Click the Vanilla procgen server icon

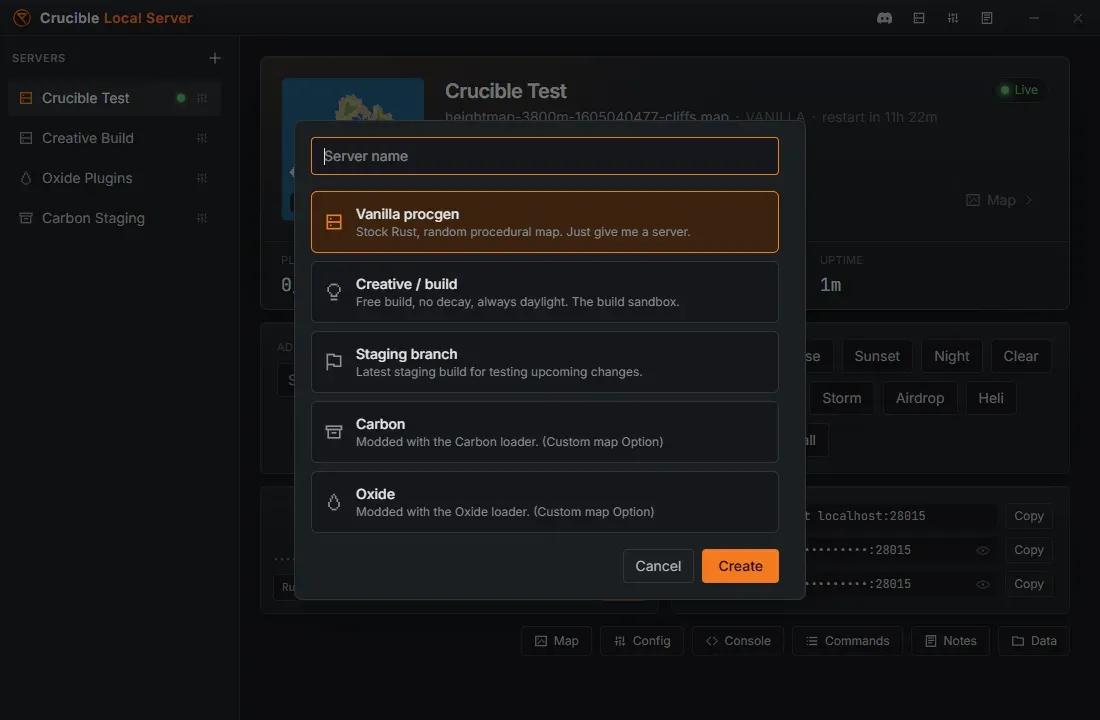coord(334,222)
